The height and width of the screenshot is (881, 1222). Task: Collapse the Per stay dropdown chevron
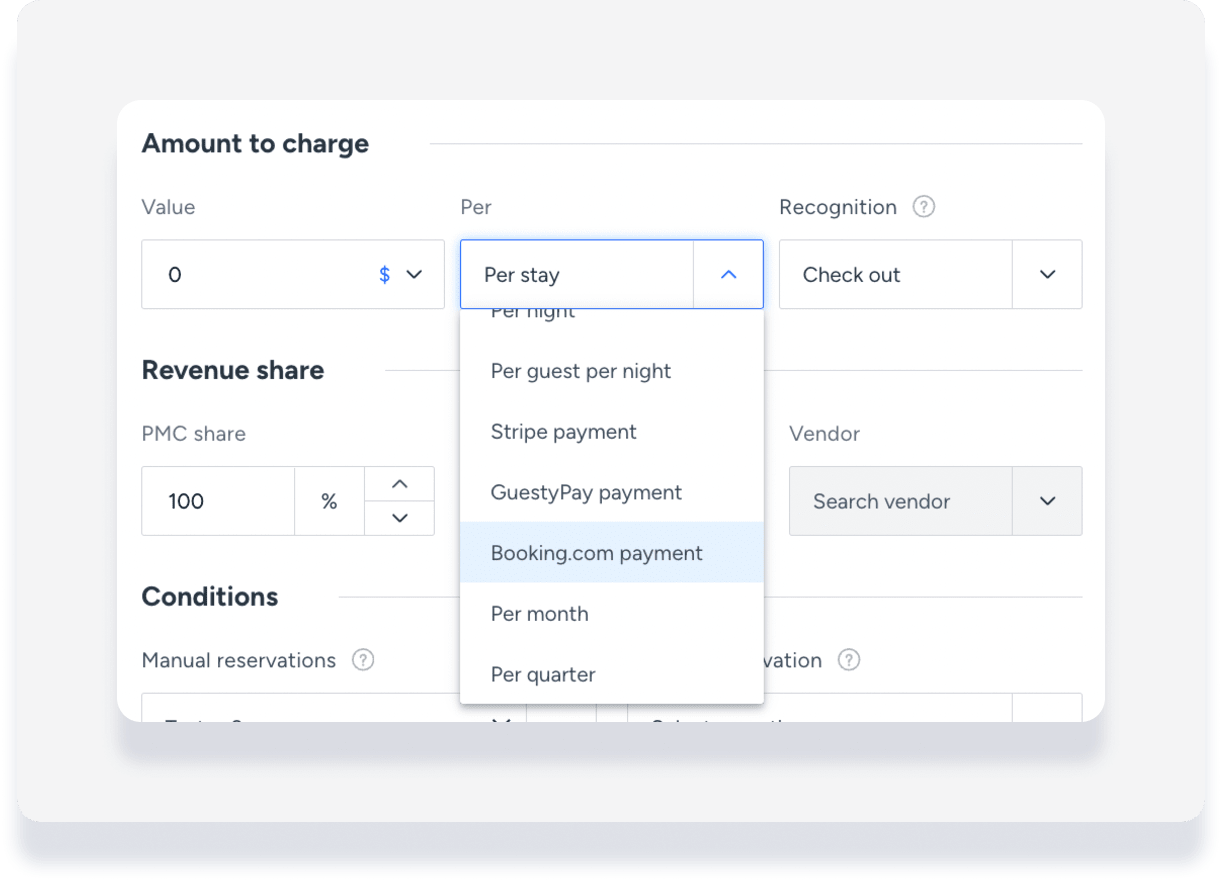point(728,274)
